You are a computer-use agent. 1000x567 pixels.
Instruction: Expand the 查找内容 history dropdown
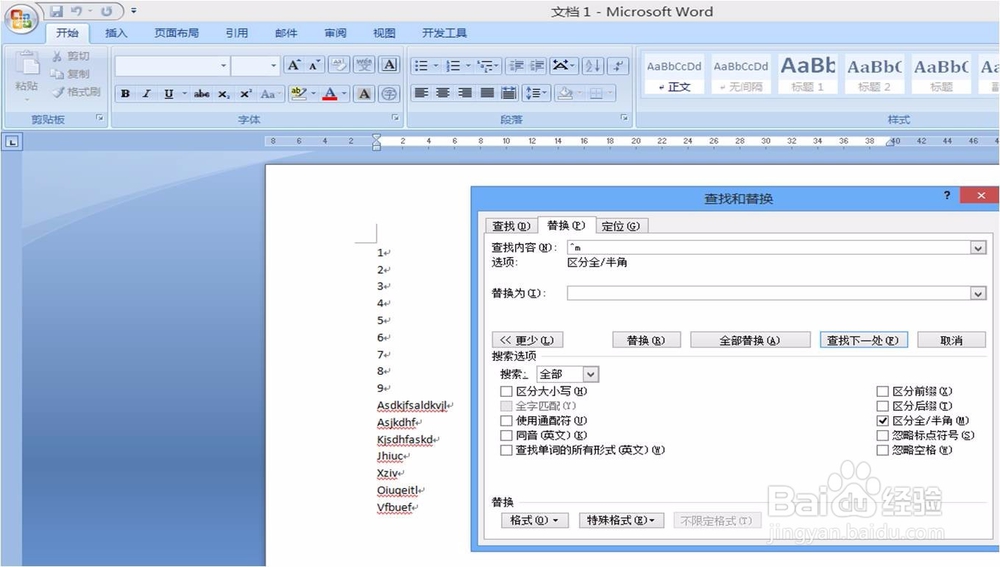click(978, 247)
